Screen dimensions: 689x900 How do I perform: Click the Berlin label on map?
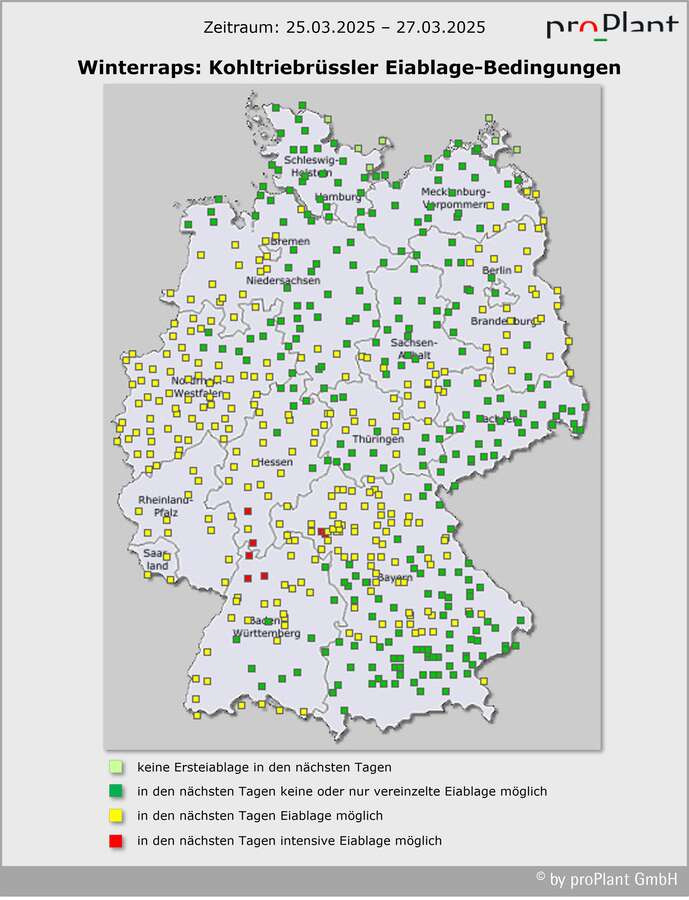point(497,270)
